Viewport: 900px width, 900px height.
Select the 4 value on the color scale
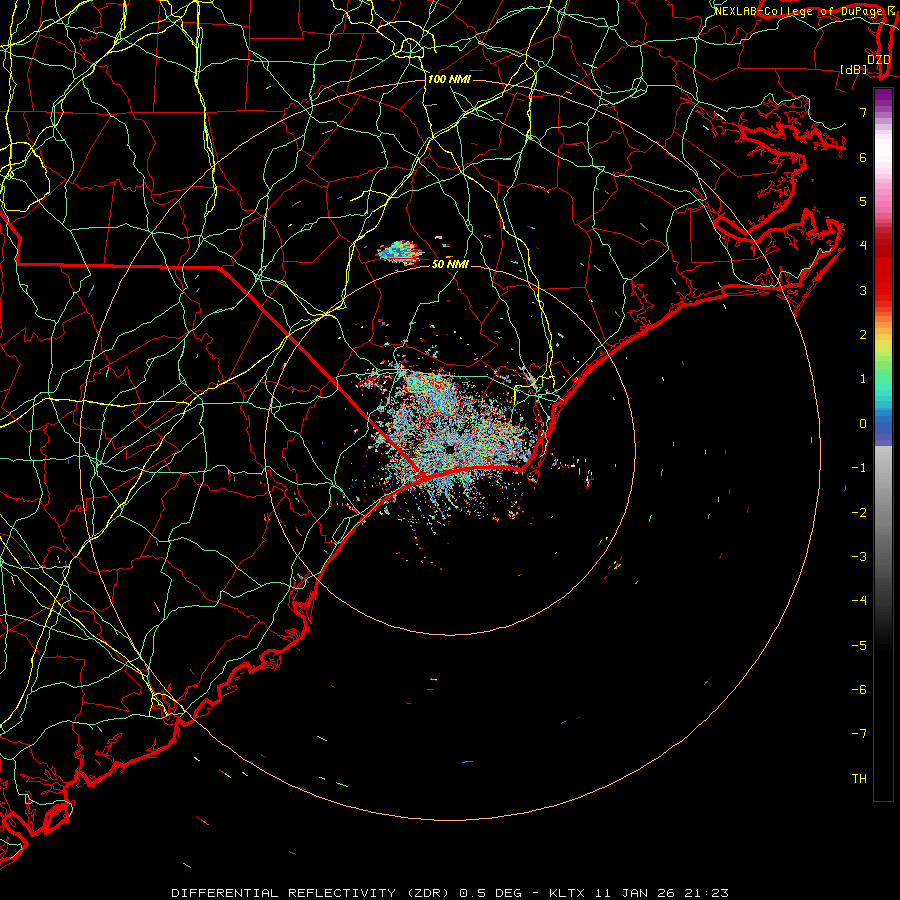(x=863, y=246)
